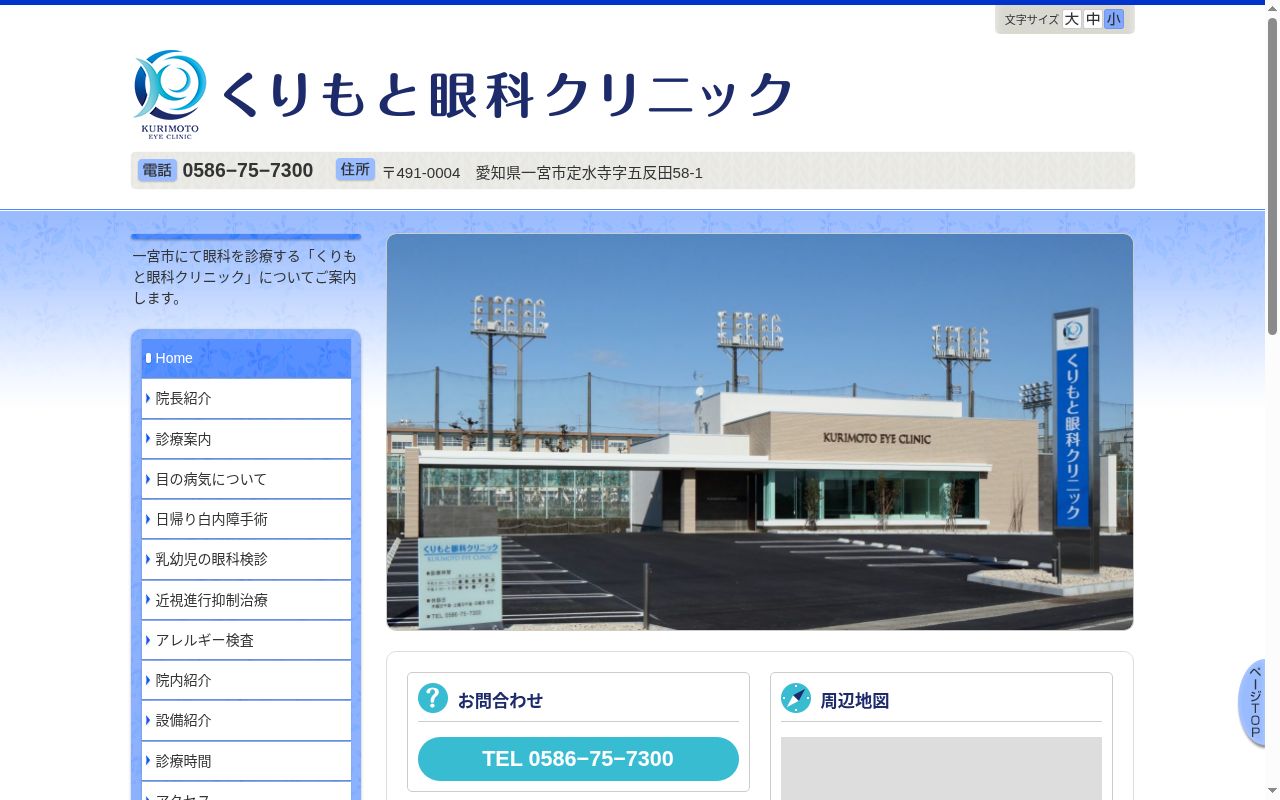Click the address 愛知県一宮市定水寺字五反田58-1
This screenshot has height=800, width=1280.
click(589, 173)
